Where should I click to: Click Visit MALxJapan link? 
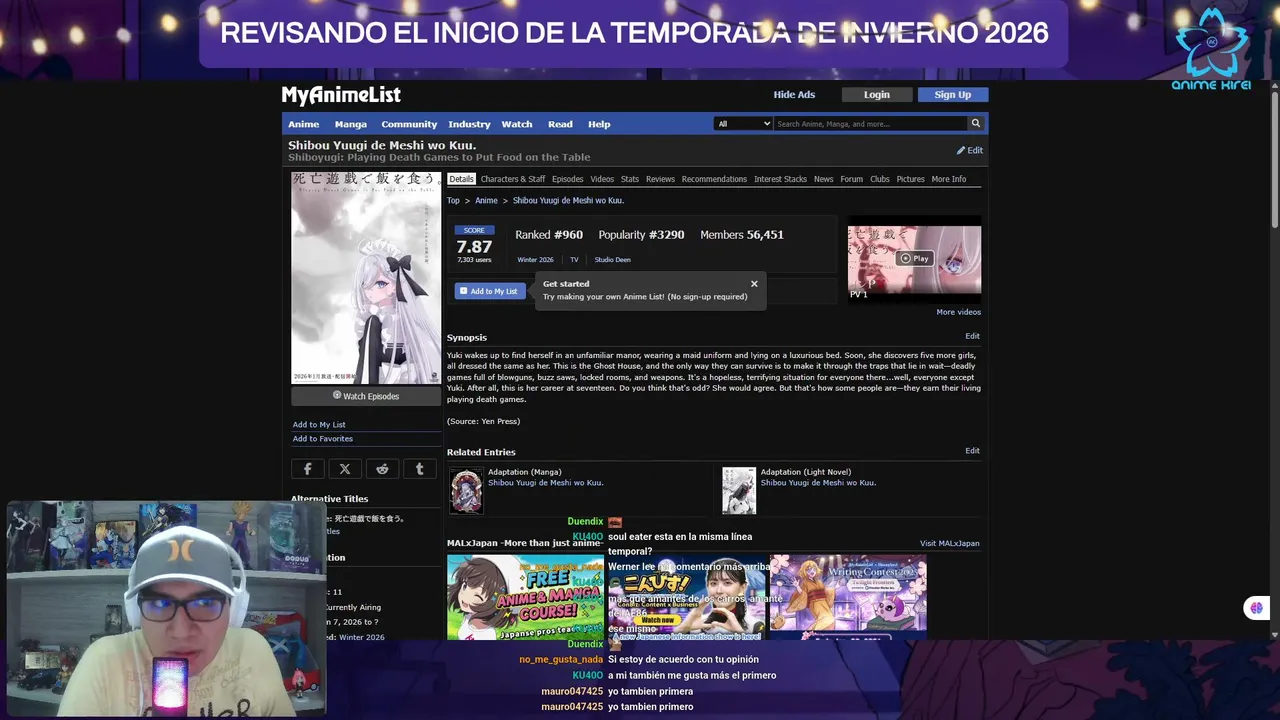[x=949, y=543]
